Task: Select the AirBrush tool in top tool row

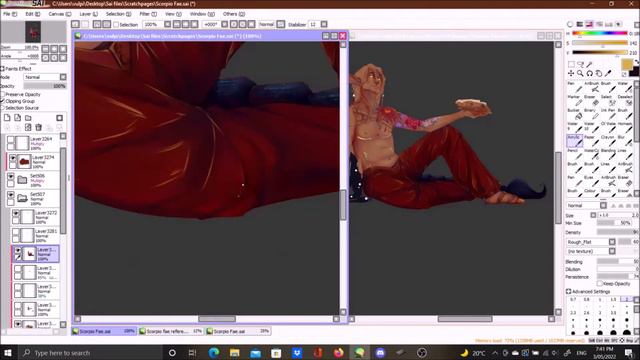Action: point(591,87)
